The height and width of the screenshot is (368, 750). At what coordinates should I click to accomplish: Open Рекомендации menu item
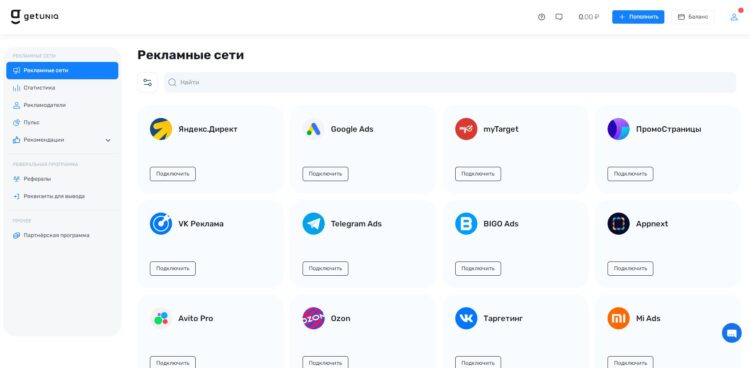click(62, 140)
